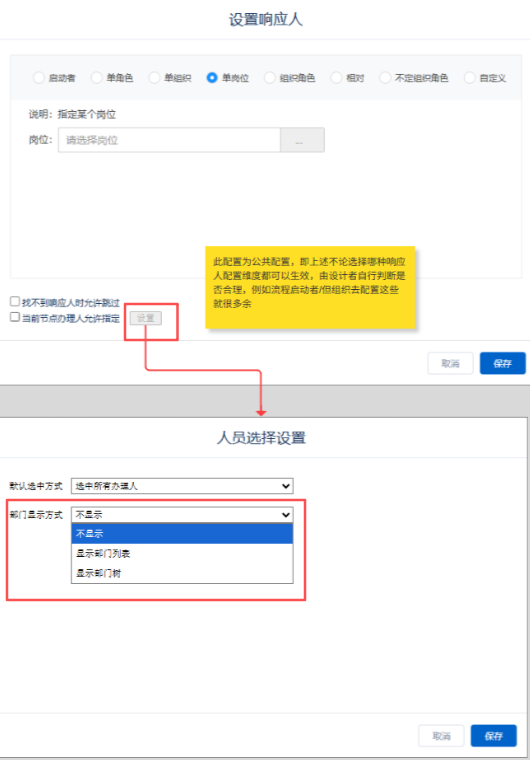The image size is (530, 760).
Task: Save the 人员选择设置 dialog
Action: [494, 736]
